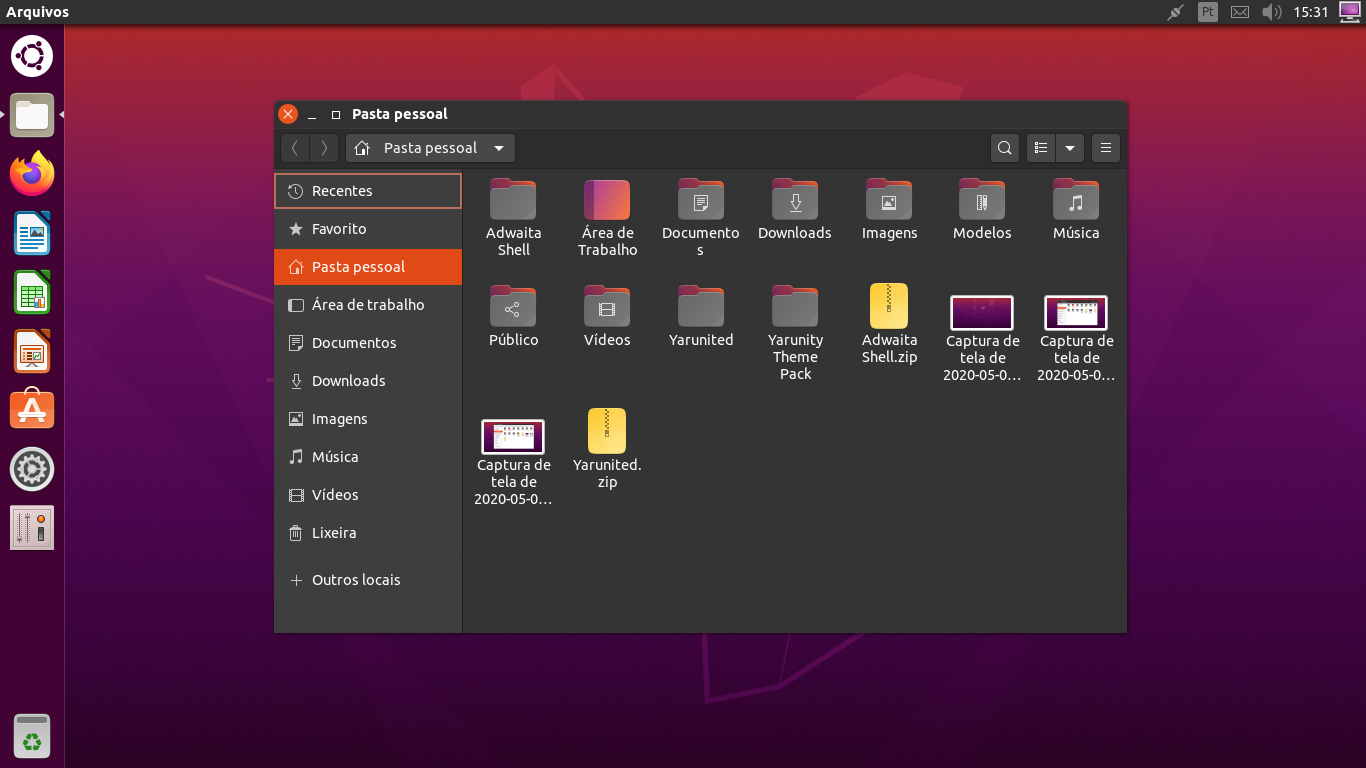Select the Downloads sidebar entry

coord(348,381)
